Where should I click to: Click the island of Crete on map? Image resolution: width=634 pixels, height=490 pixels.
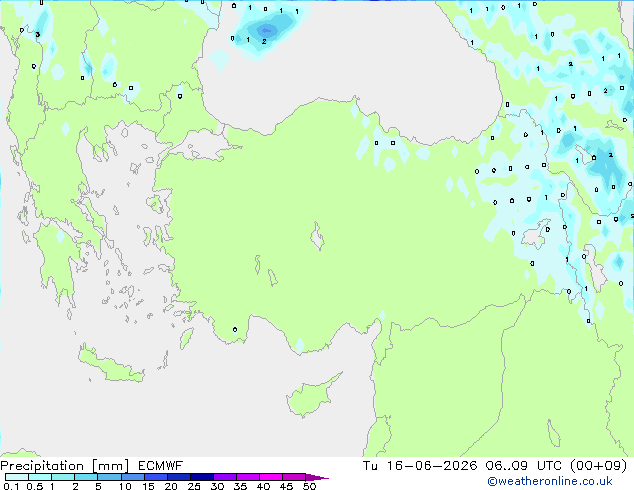(111, 366)
